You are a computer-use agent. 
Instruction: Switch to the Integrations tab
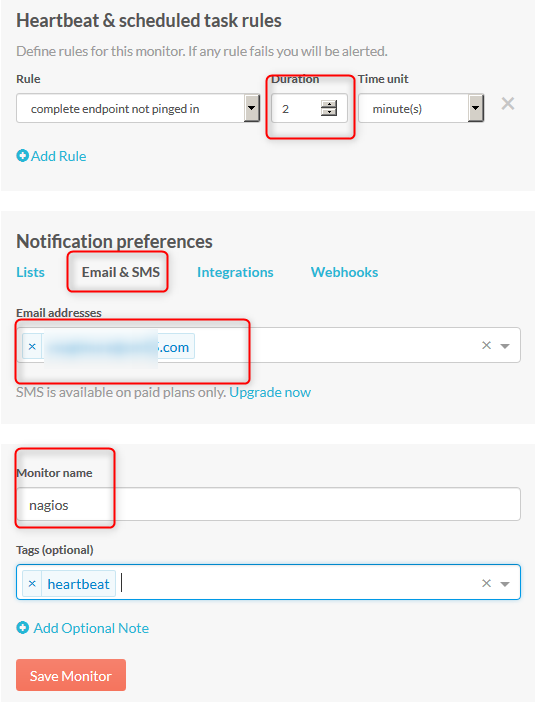[x=235, y=272]
